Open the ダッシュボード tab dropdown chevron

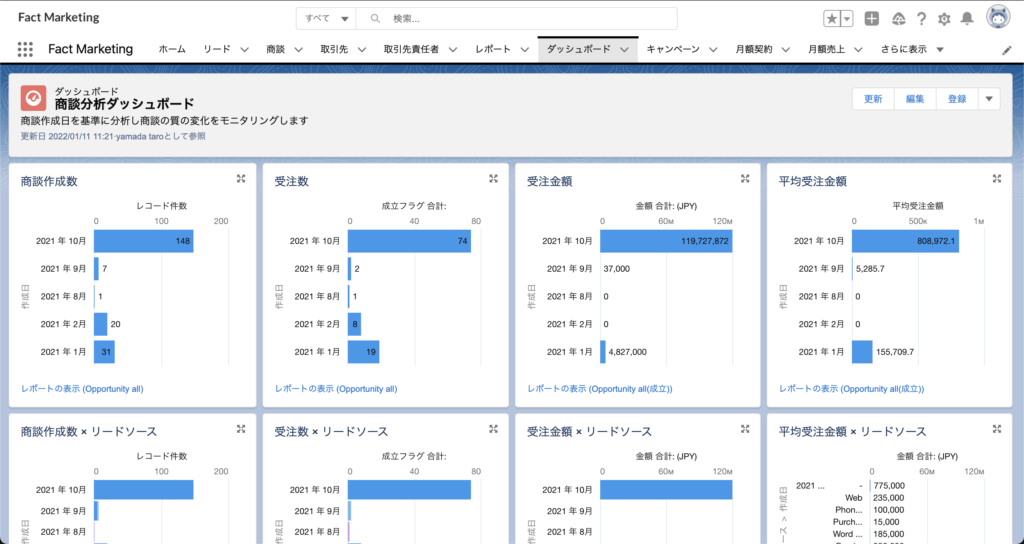(x=625, y=50)
